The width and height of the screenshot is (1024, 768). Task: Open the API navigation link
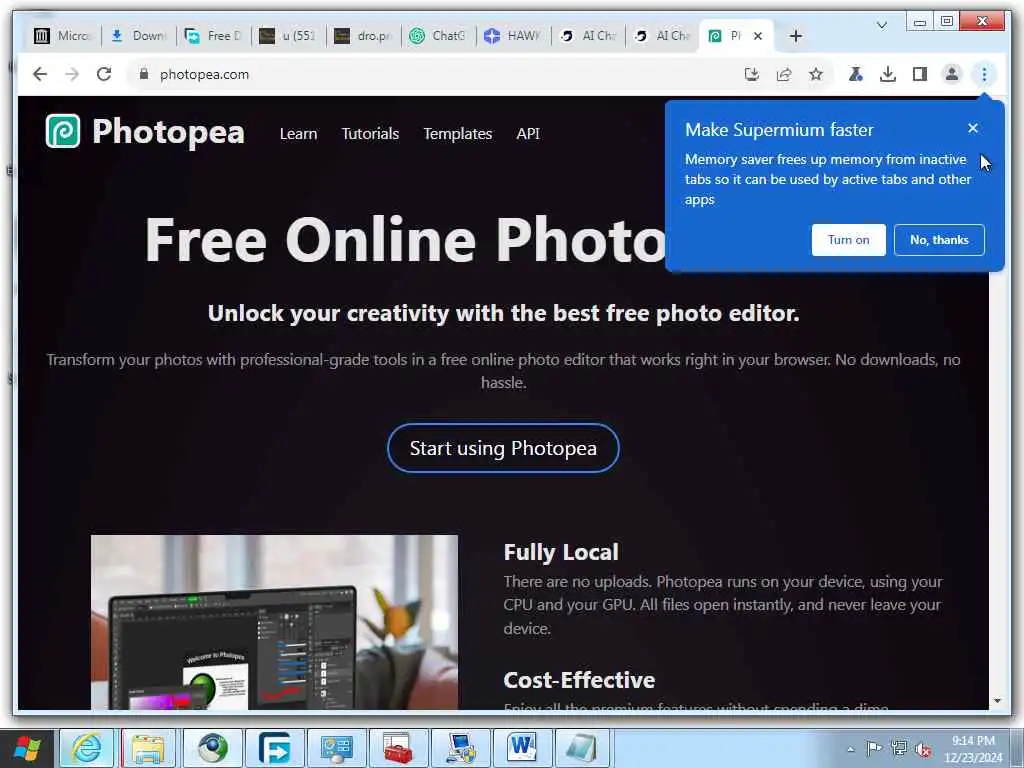(x=528, y=133)
